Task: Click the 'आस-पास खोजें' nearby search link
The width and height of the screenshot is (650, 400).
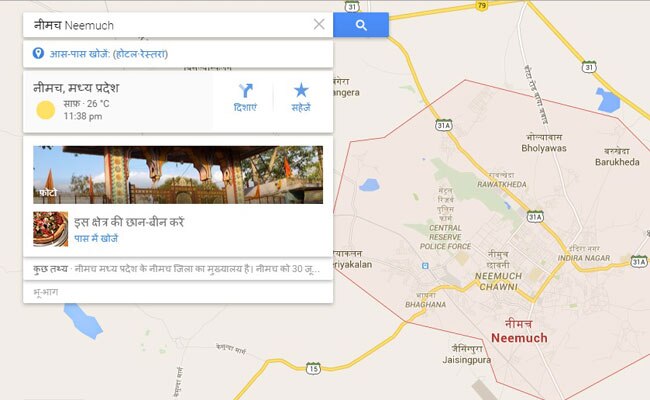Action: pos(109,54)
